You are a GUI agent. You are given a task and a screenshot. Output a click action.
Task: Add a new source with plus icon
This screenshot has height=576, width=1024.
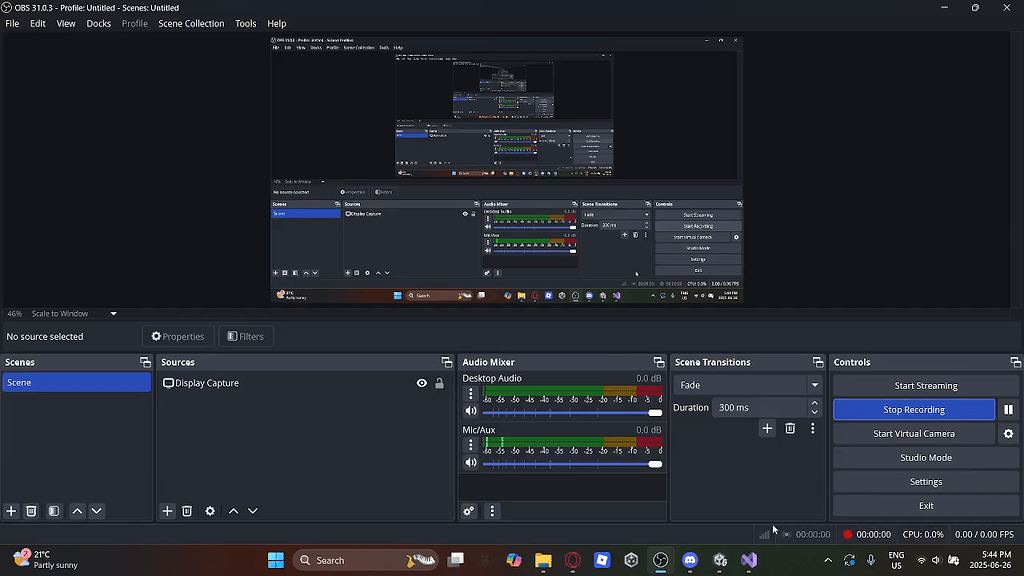(167, 511)
